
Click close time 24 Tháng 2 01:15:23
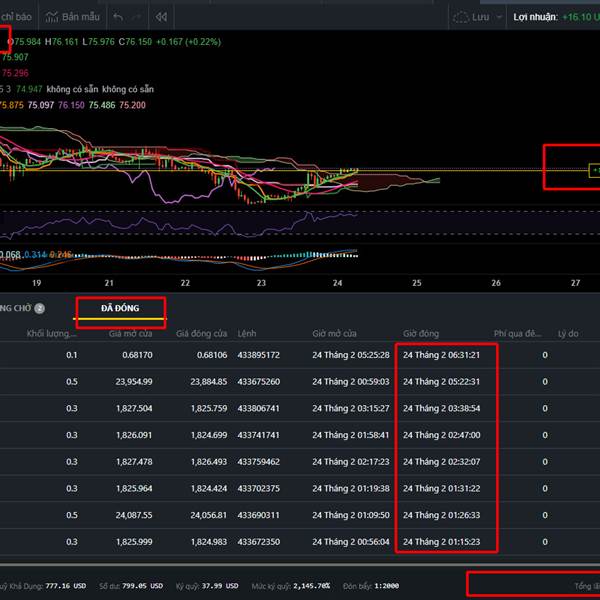click(x=441, y=542)
